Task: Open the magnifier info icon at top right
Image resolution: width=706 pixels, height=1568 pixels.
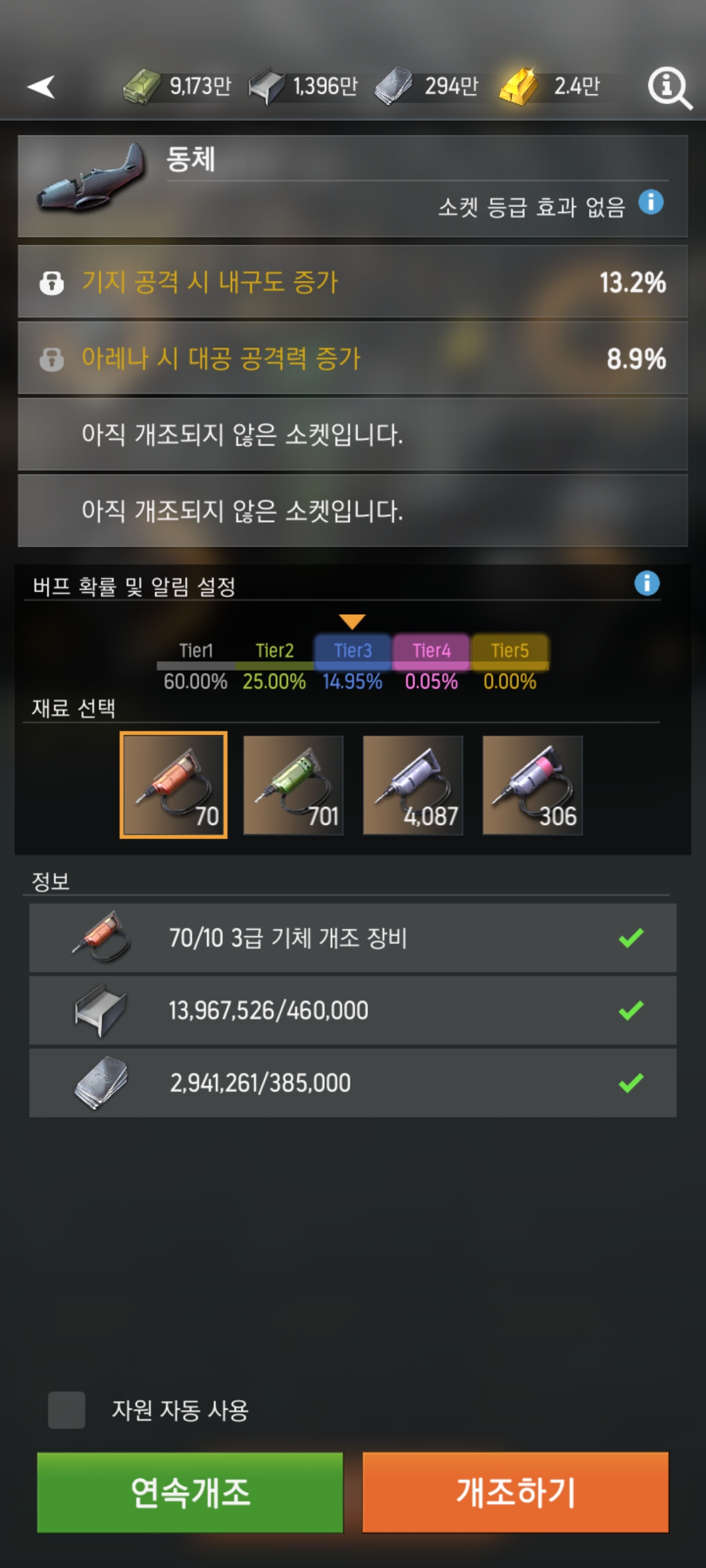Action: pyautogui.click(x=669, y=88)
